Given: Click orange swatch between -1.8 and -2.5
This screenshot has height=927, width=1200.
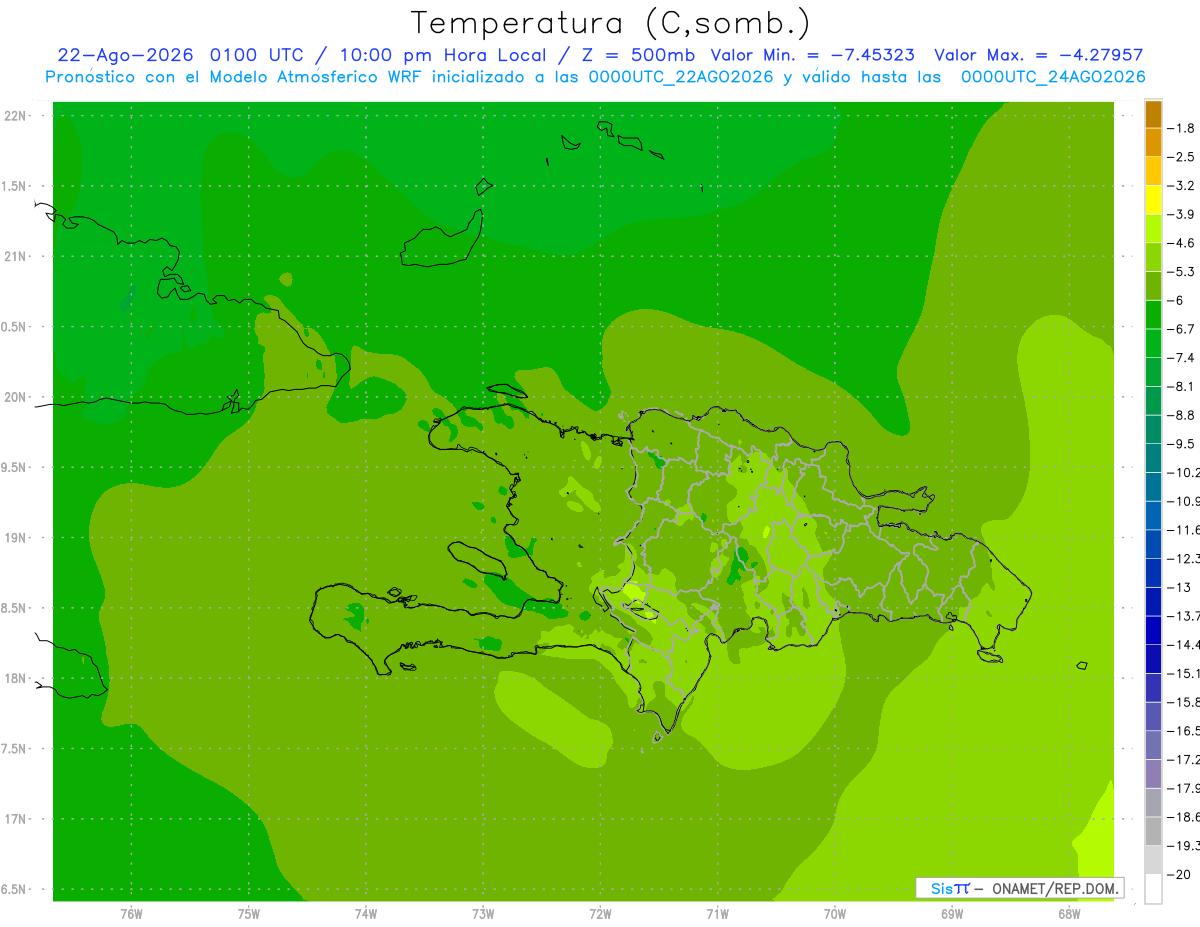Looking at the screenshot, I should coord(1153,143).
